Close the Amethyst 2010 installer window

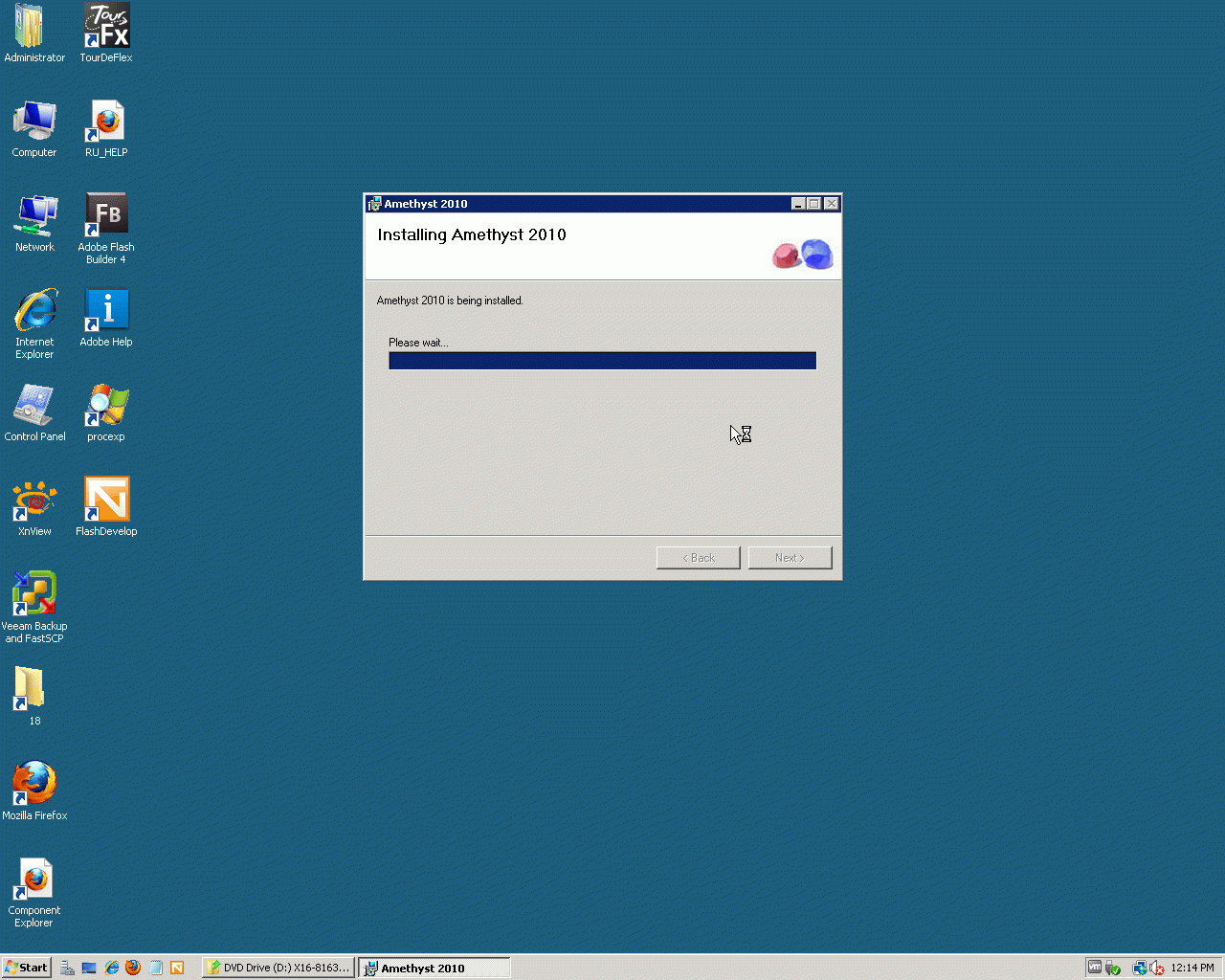(832, 204)
